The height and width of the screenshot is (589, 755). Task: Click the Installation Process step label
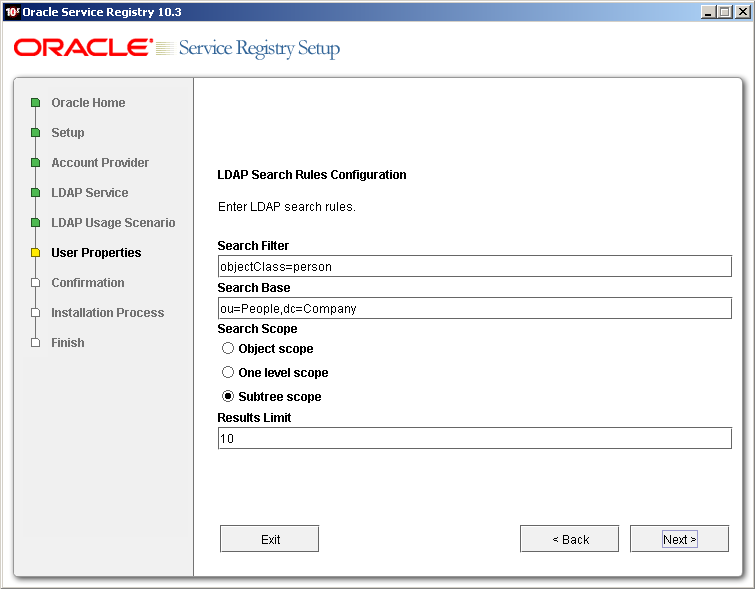[x=107, y=313]
